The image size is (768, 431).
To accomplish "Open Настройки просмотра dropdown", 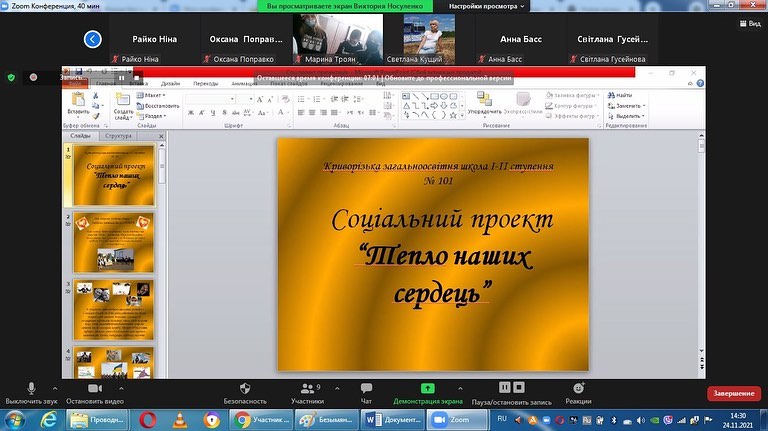I will point(486,6).
